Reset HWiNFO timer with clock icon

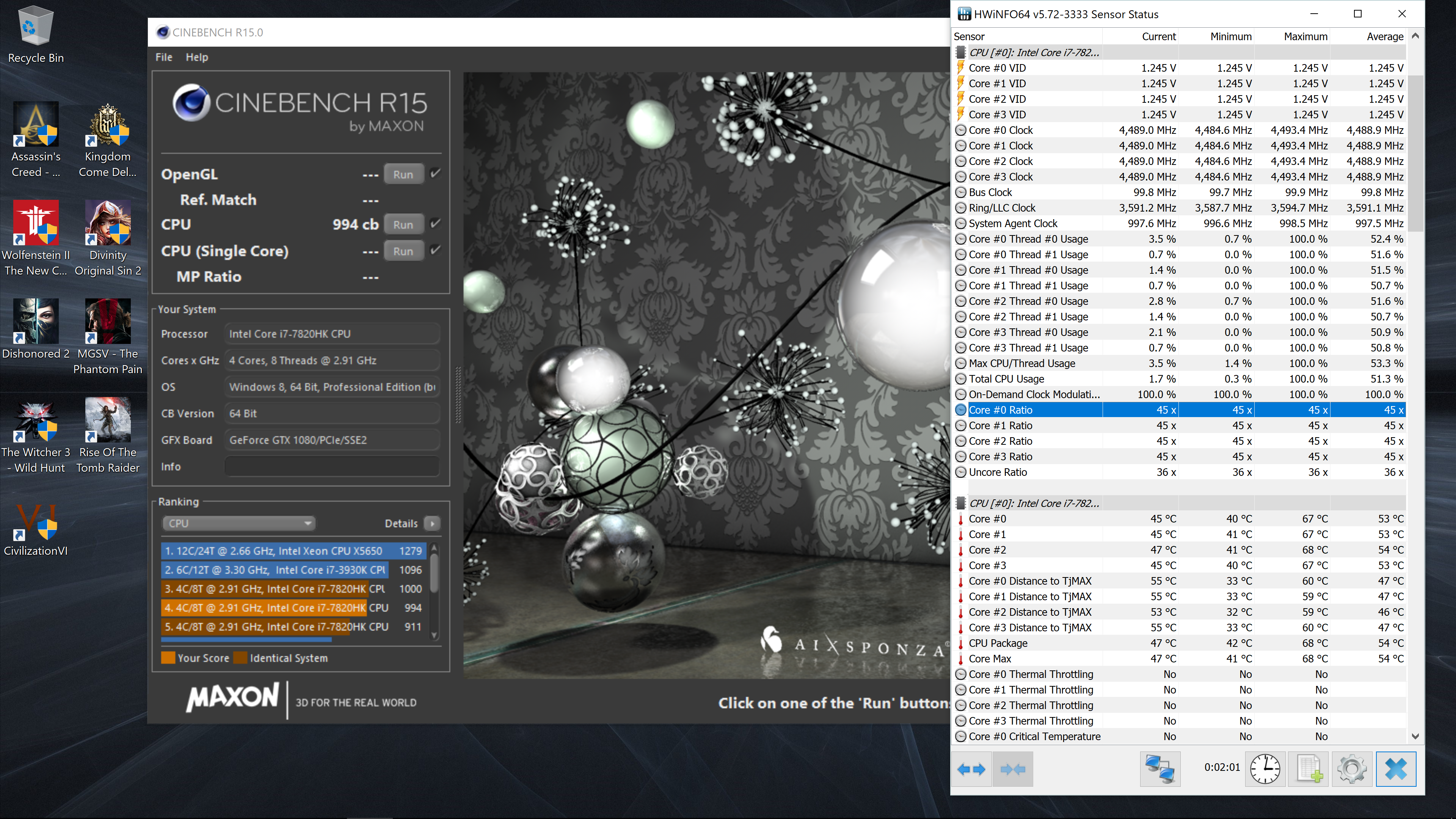(x=1265, y=769)
